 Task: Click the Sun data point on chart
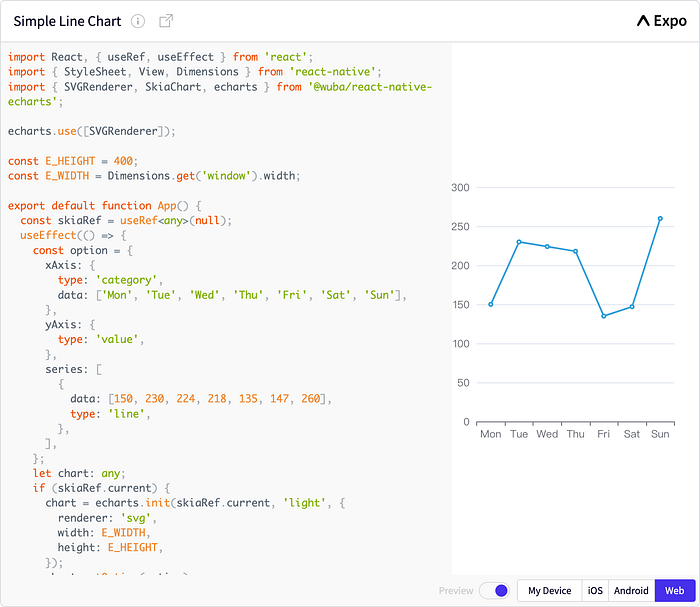tap(660, 218)
